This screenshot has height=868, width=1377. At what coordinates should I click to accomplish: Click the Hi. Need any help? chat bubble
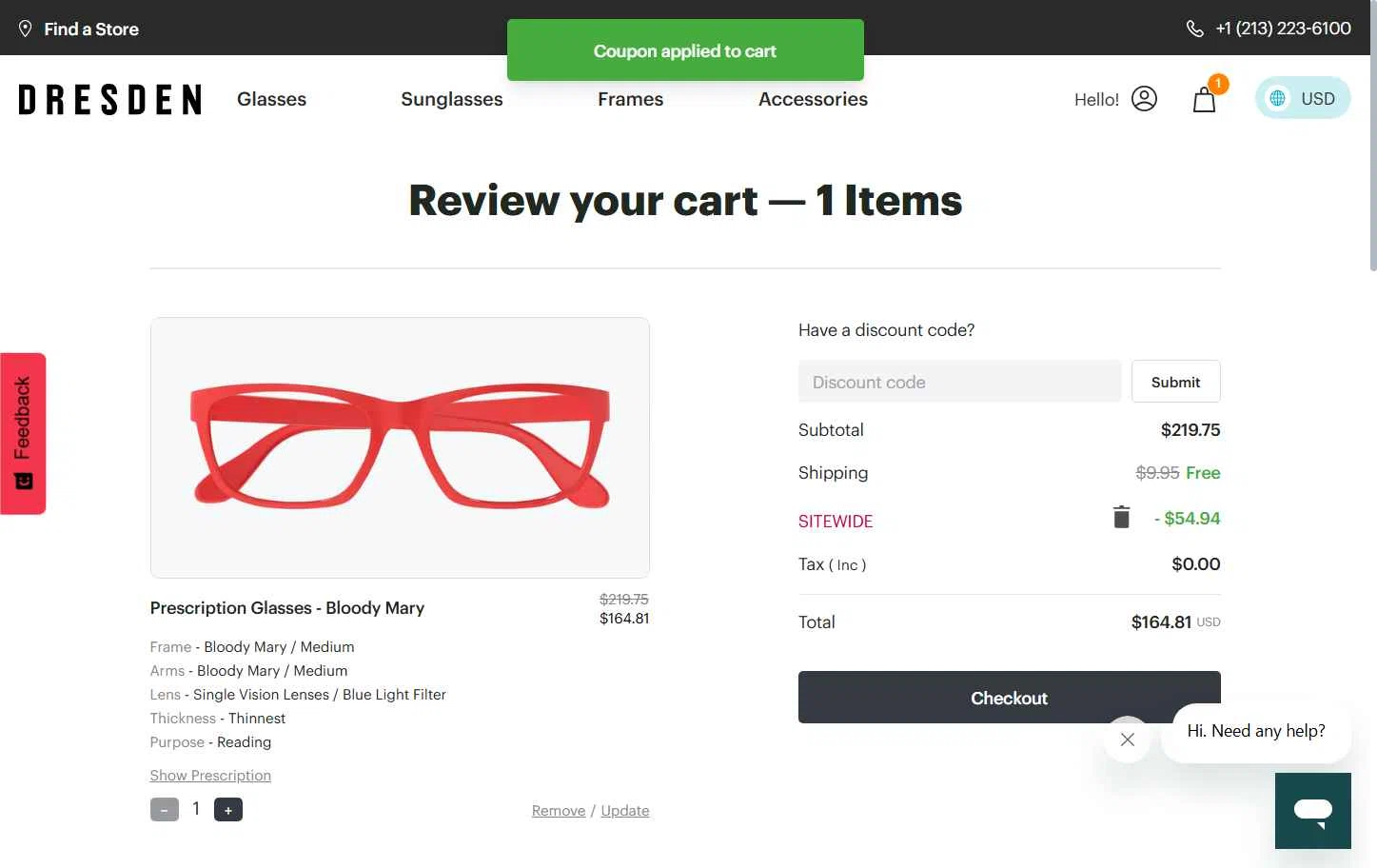pos(1256,731)
